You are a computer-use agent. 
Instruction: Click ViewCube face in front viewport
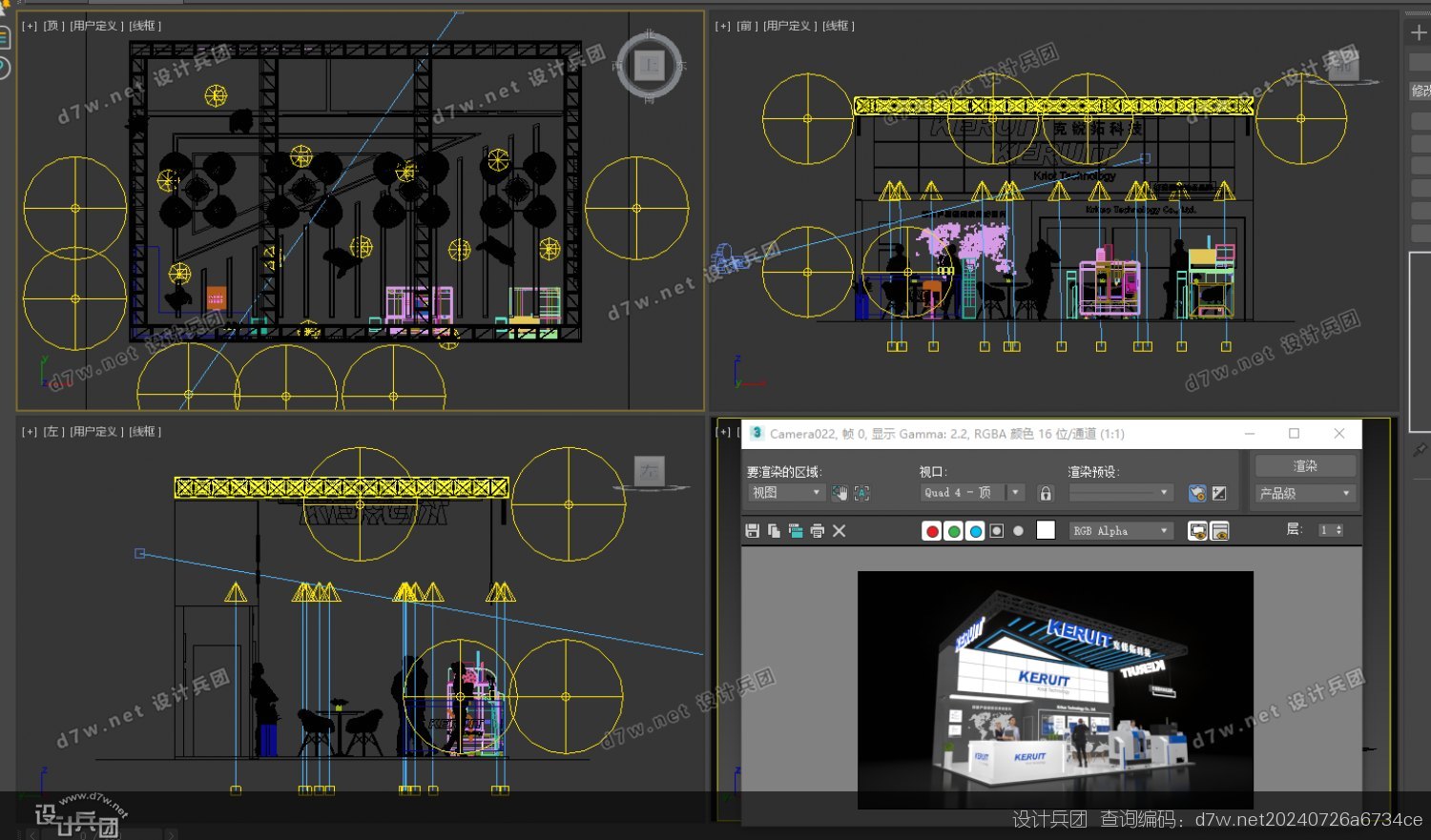point(1342,66)
